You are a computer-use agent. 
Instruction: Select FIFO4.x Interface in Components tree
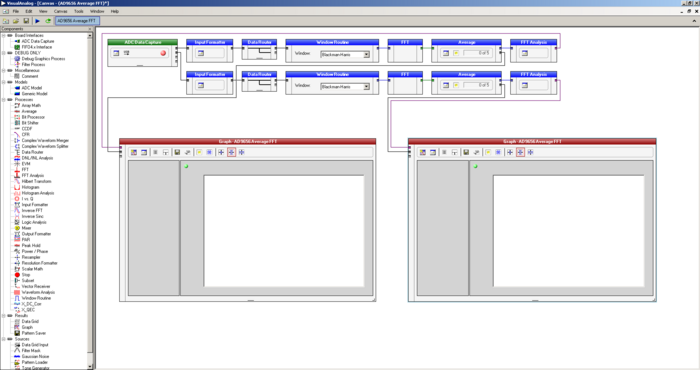pyautogui.click(x=37, y=47)
